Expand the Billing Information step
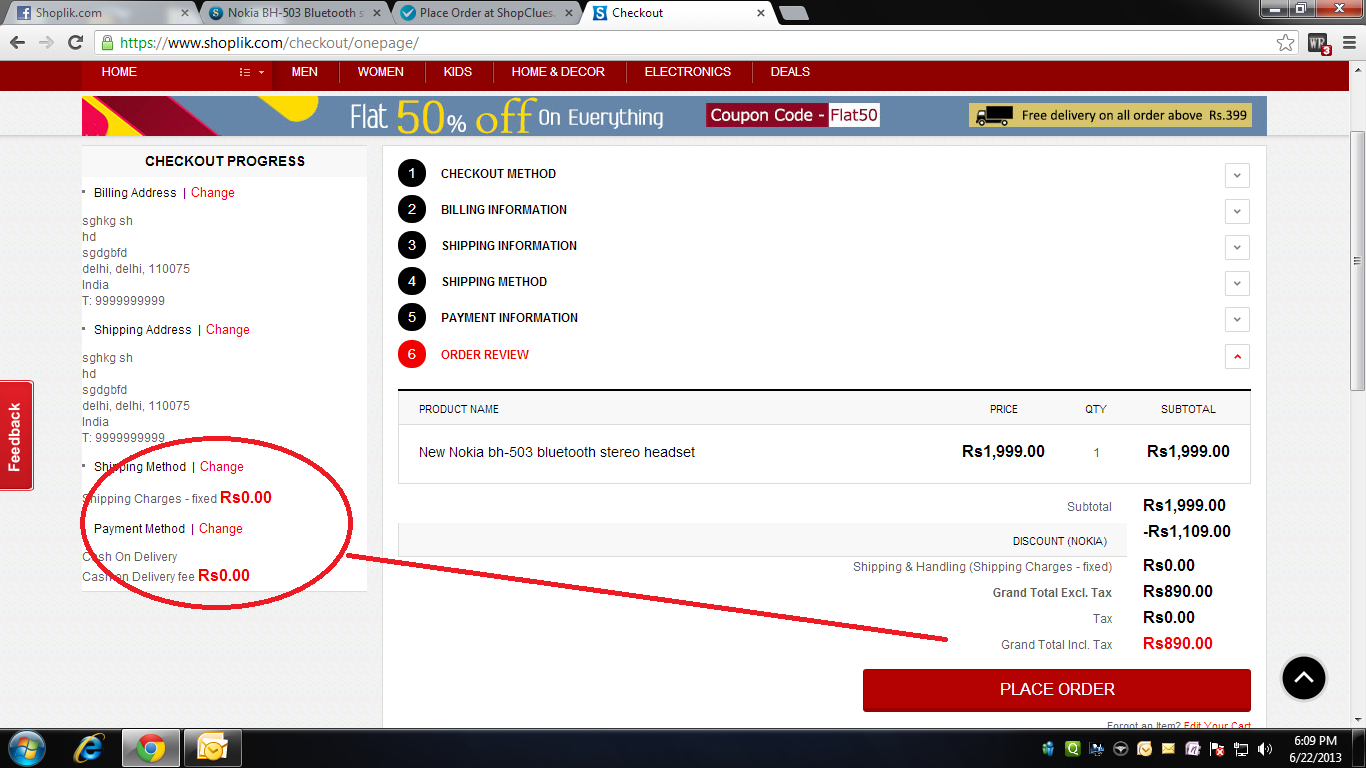Viewport: 1366px width, 768px height. (1237, 211)
